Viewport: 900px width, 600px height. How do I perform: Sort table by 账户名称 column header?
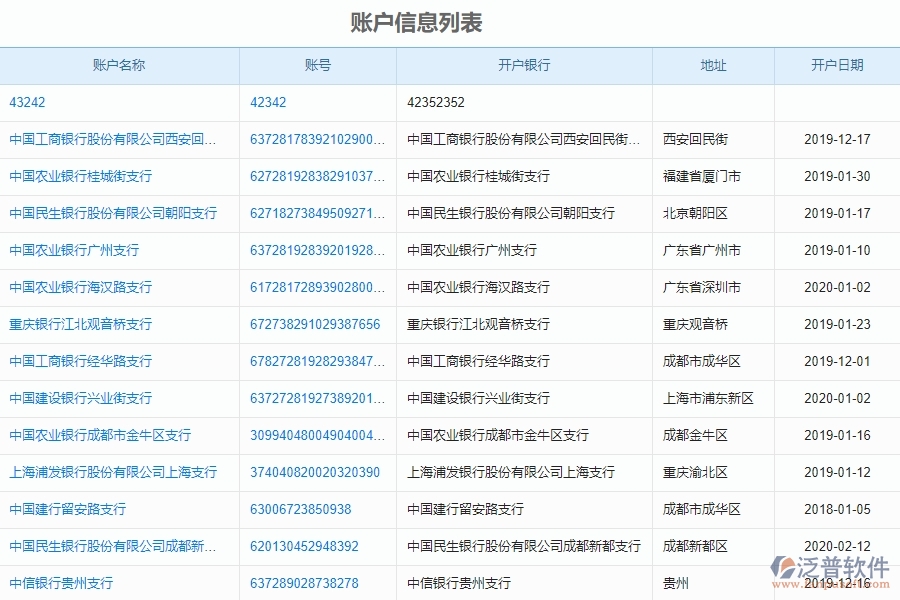[x=119, y=66]
